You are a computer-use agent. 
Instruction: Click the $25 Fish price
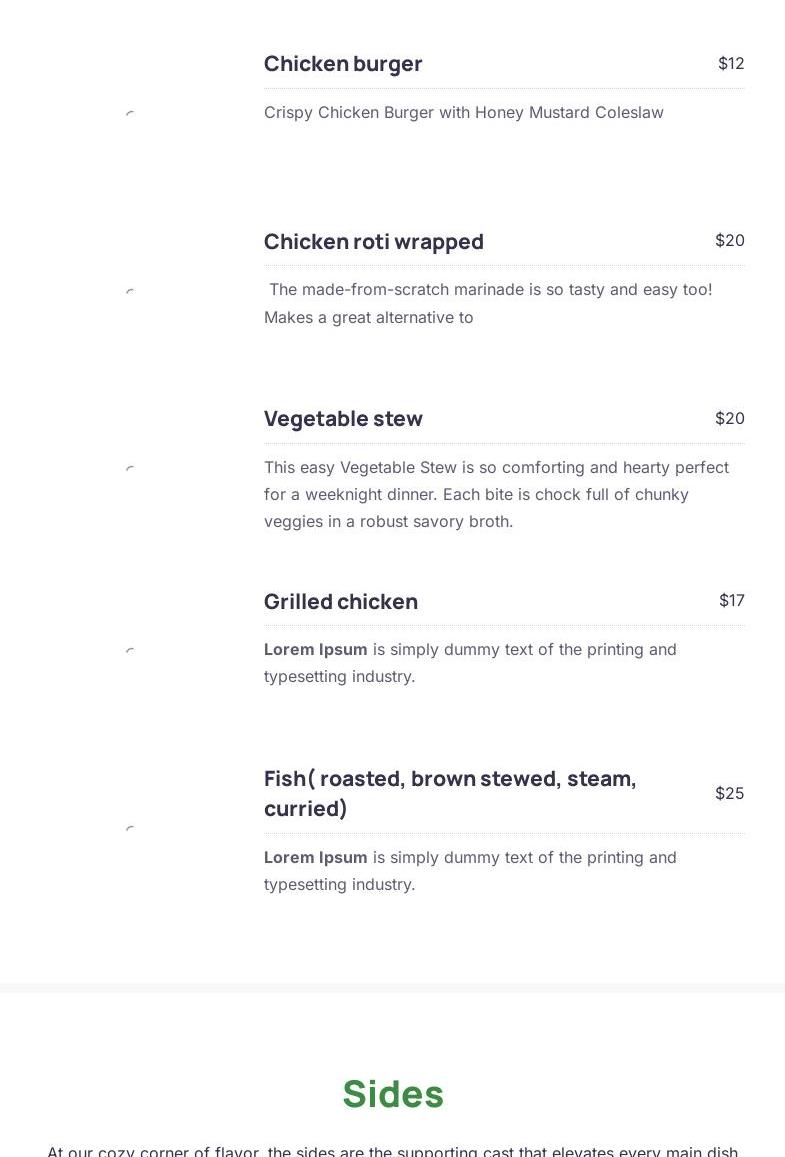tap(730, 793)
